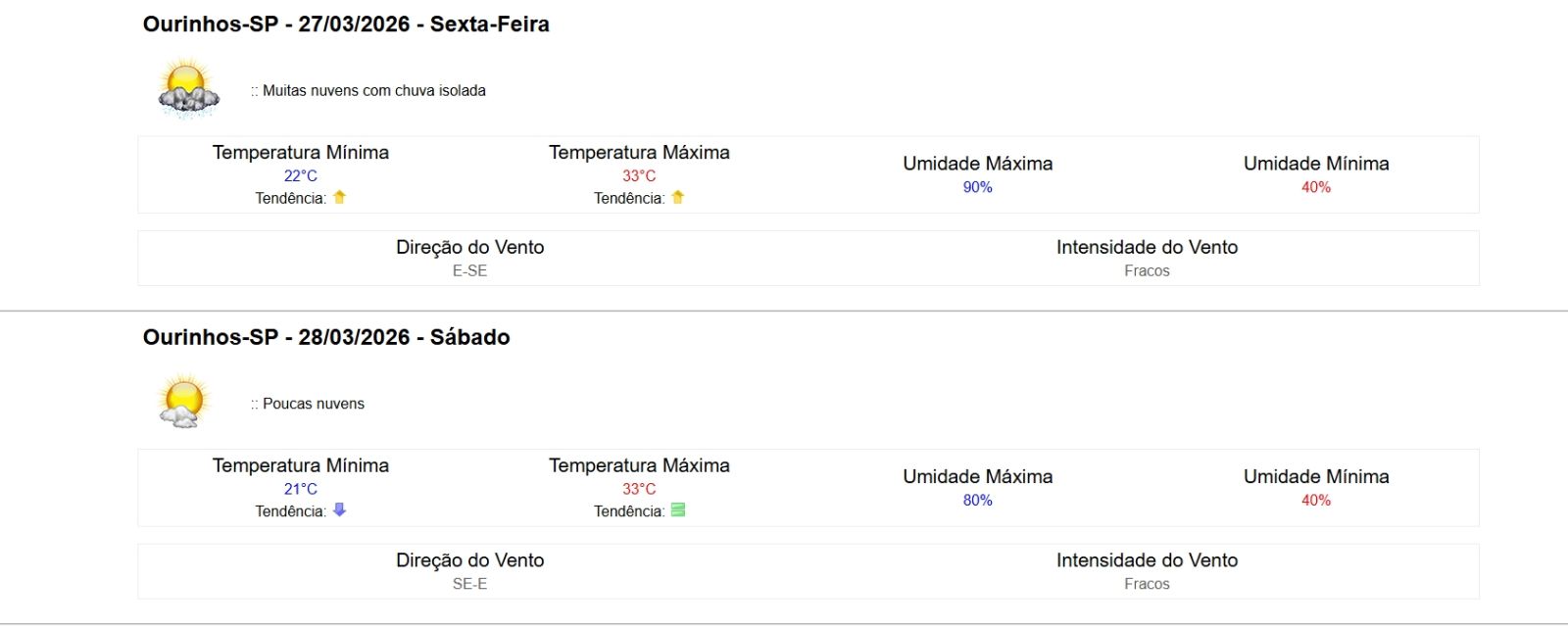This screenshot has height=629, width=1568.
Task: Click Saturday's maximum temperature stable trend icon
Action: click(678, 509)
